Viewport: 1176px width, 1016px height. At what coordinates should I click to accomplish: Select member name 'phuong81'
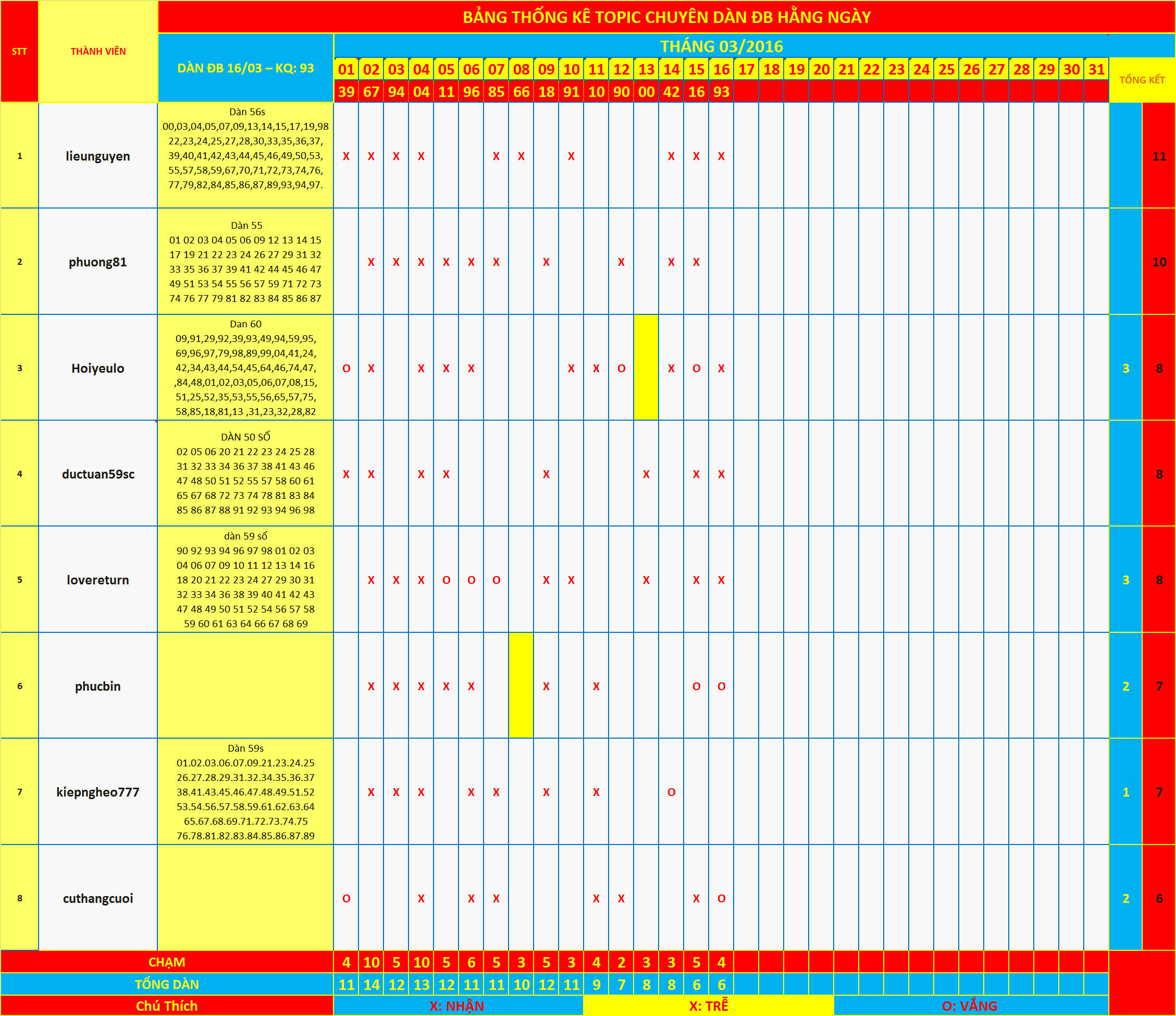pos(97,262)
